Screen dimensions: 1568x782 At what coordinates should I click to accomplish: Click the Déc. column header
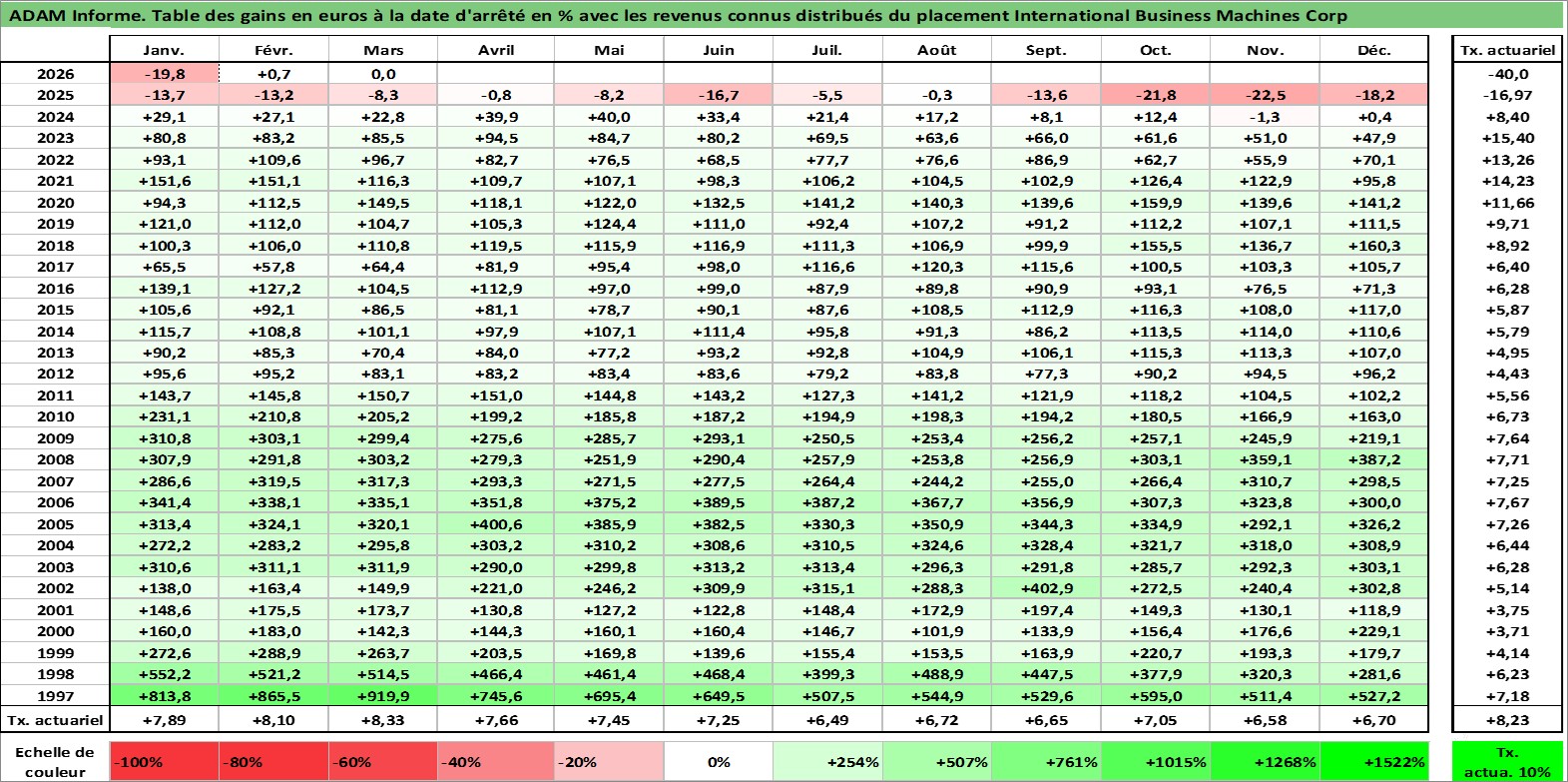point(1374,50)
